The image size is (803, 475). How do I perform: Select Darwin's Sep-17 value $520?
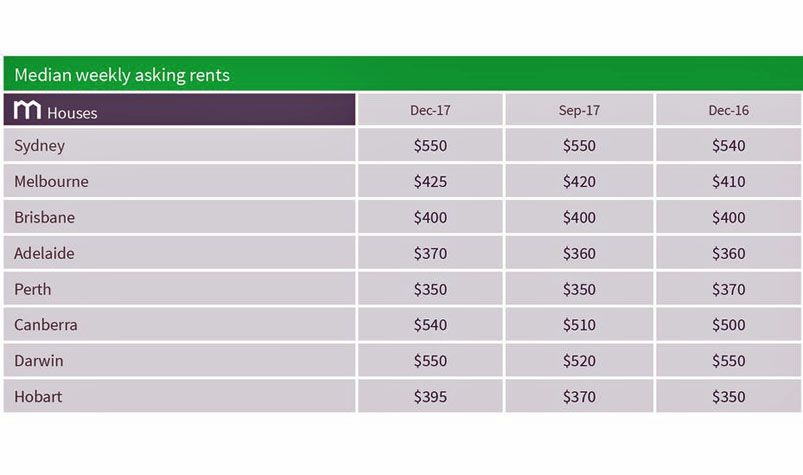tap(579, 360)
